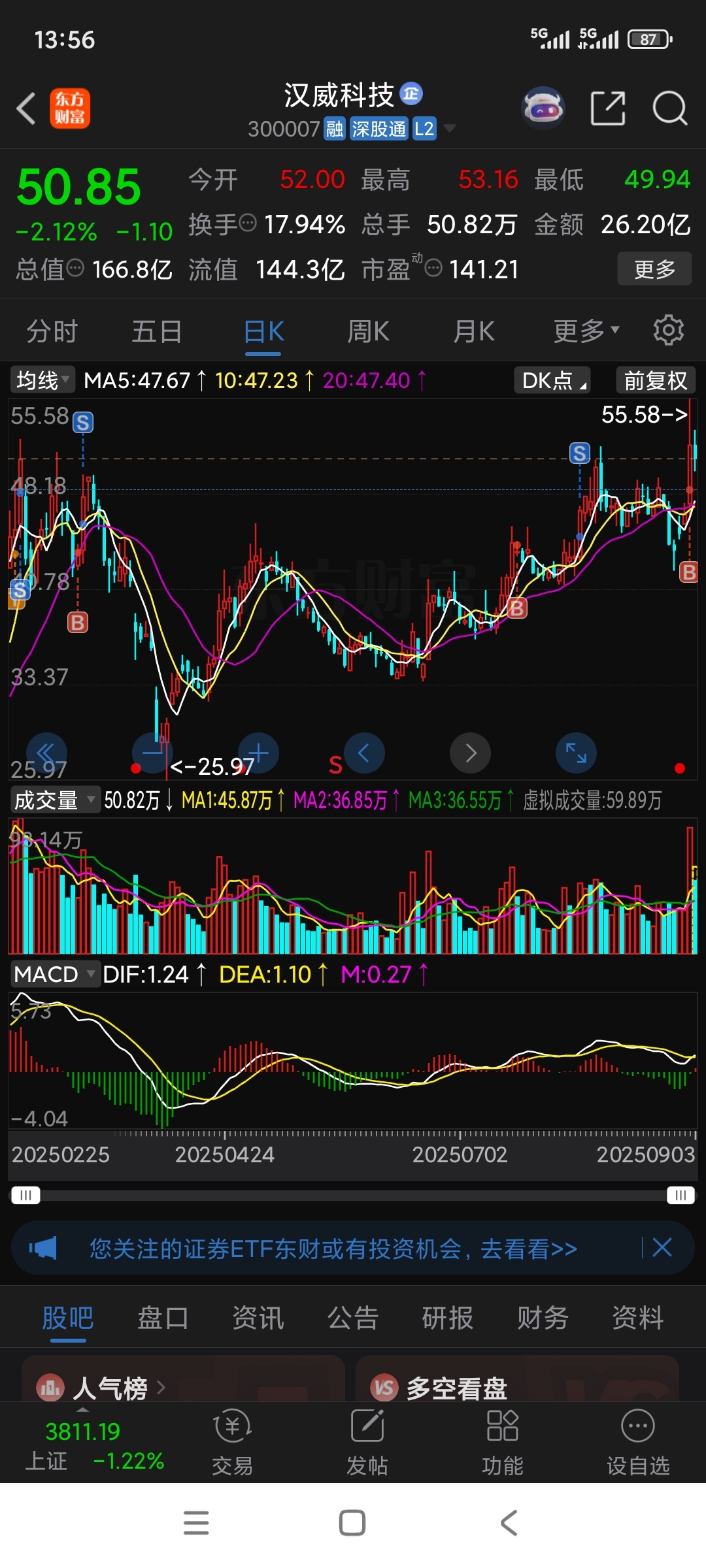Open the 资讯 tab
The height and width of the screenshot is (1568, 706).
click(x=258, y=1318)
